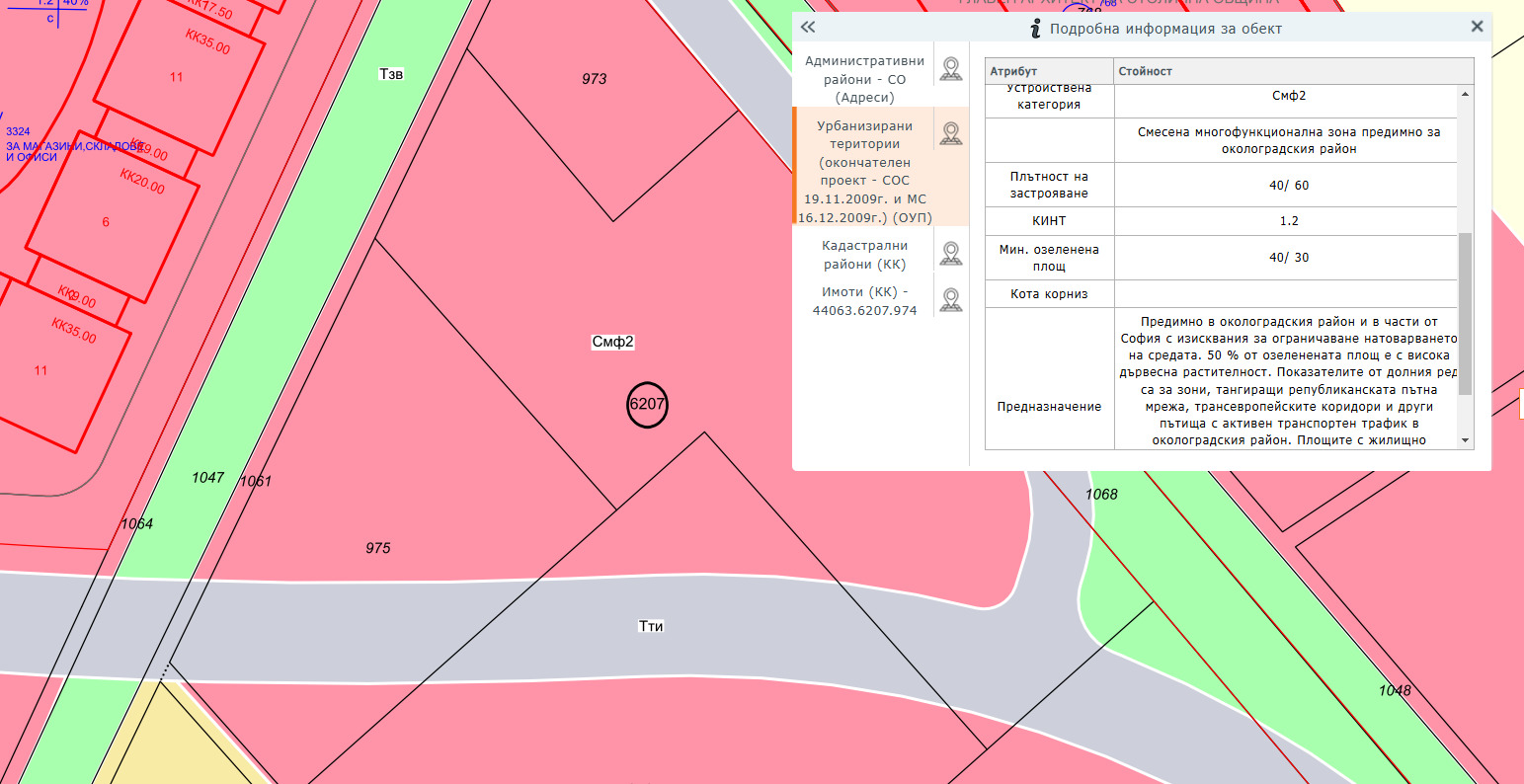Click the info icon in panel header
1524x784 pixels.
click(1035, 29)
